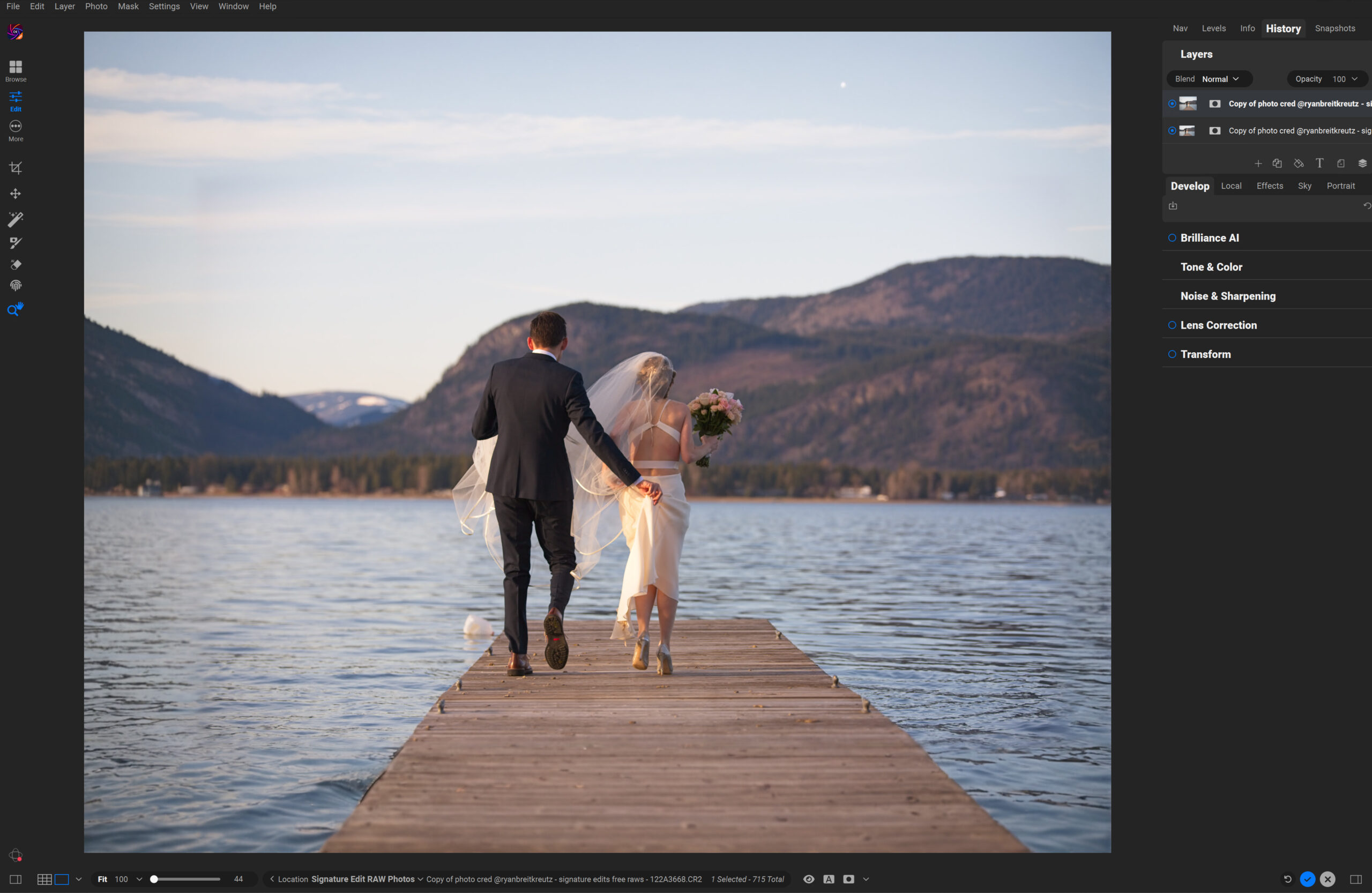Click the blue checkmark Done button
The image size is (1372, 893).
[1308, 879]
